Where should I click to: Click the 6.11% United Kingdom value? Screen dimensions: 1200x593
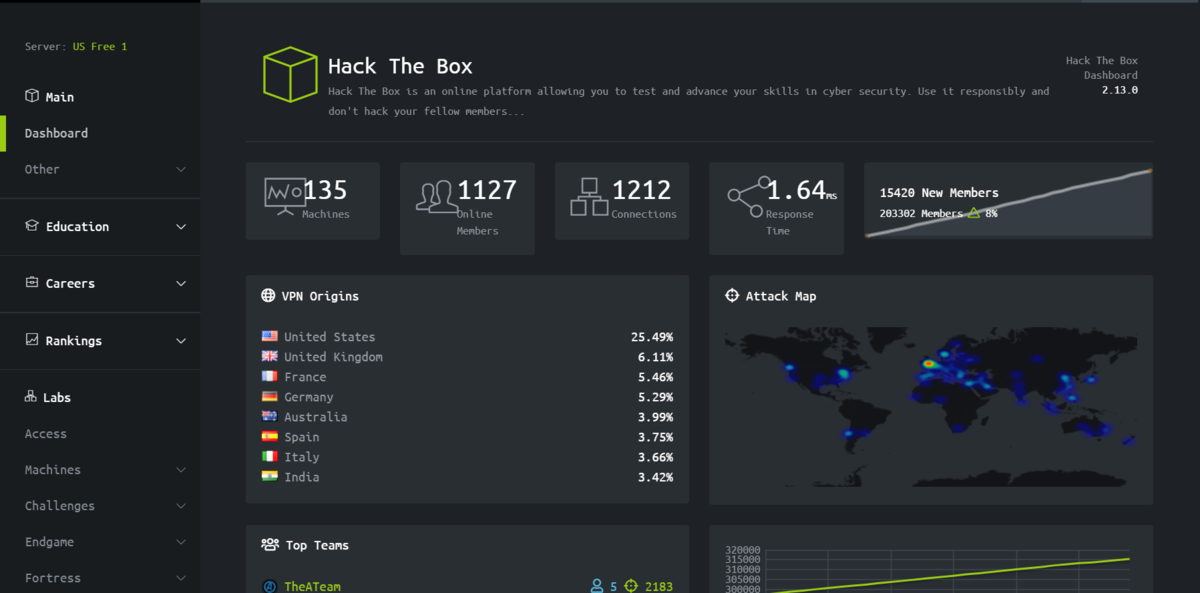point(655,357)
